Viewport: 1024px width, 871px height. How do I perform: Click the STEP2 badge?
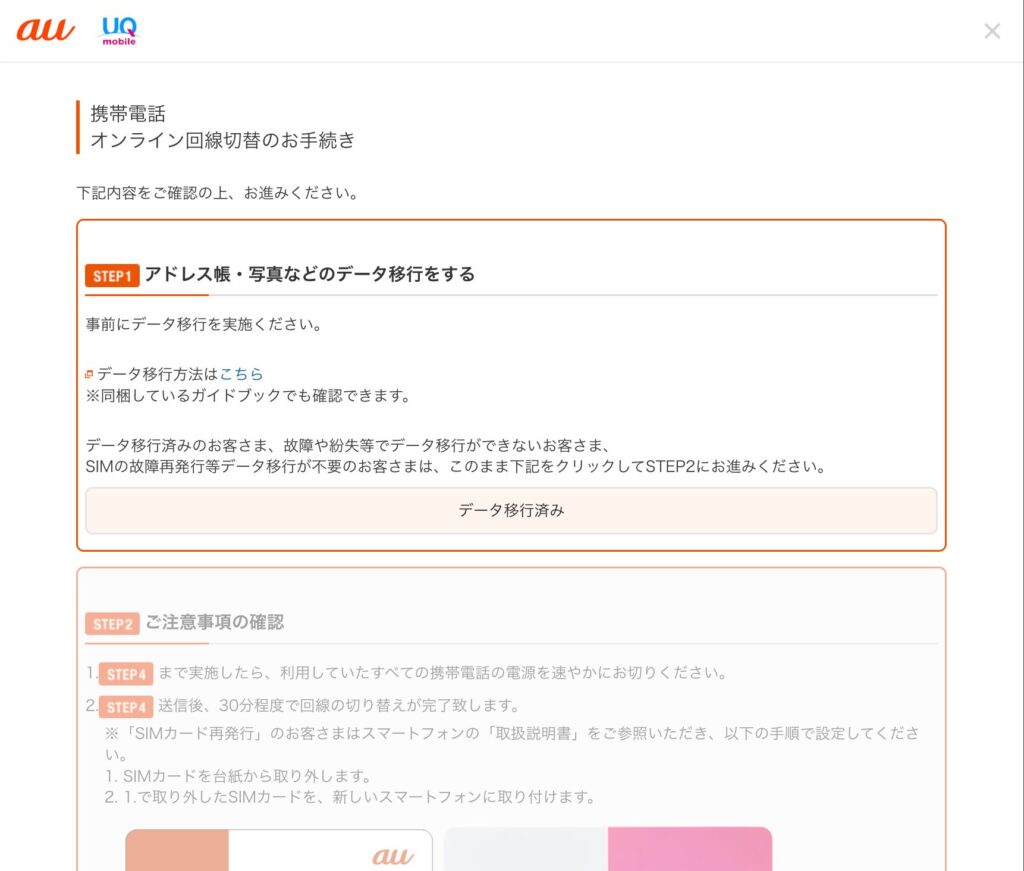[x=112, y=624]
